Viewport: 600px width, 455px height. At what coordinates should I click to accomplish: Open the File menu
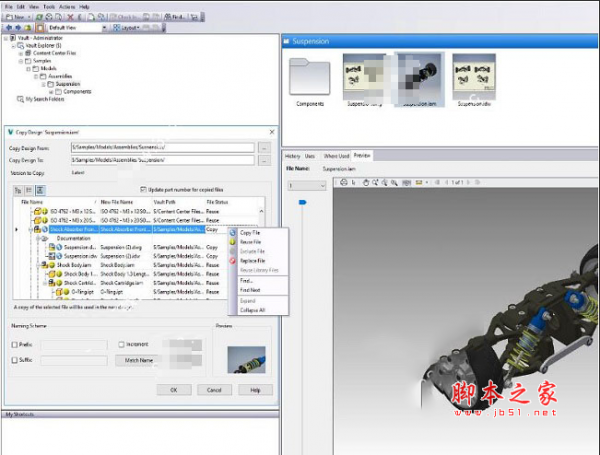[x=9, y=7]
